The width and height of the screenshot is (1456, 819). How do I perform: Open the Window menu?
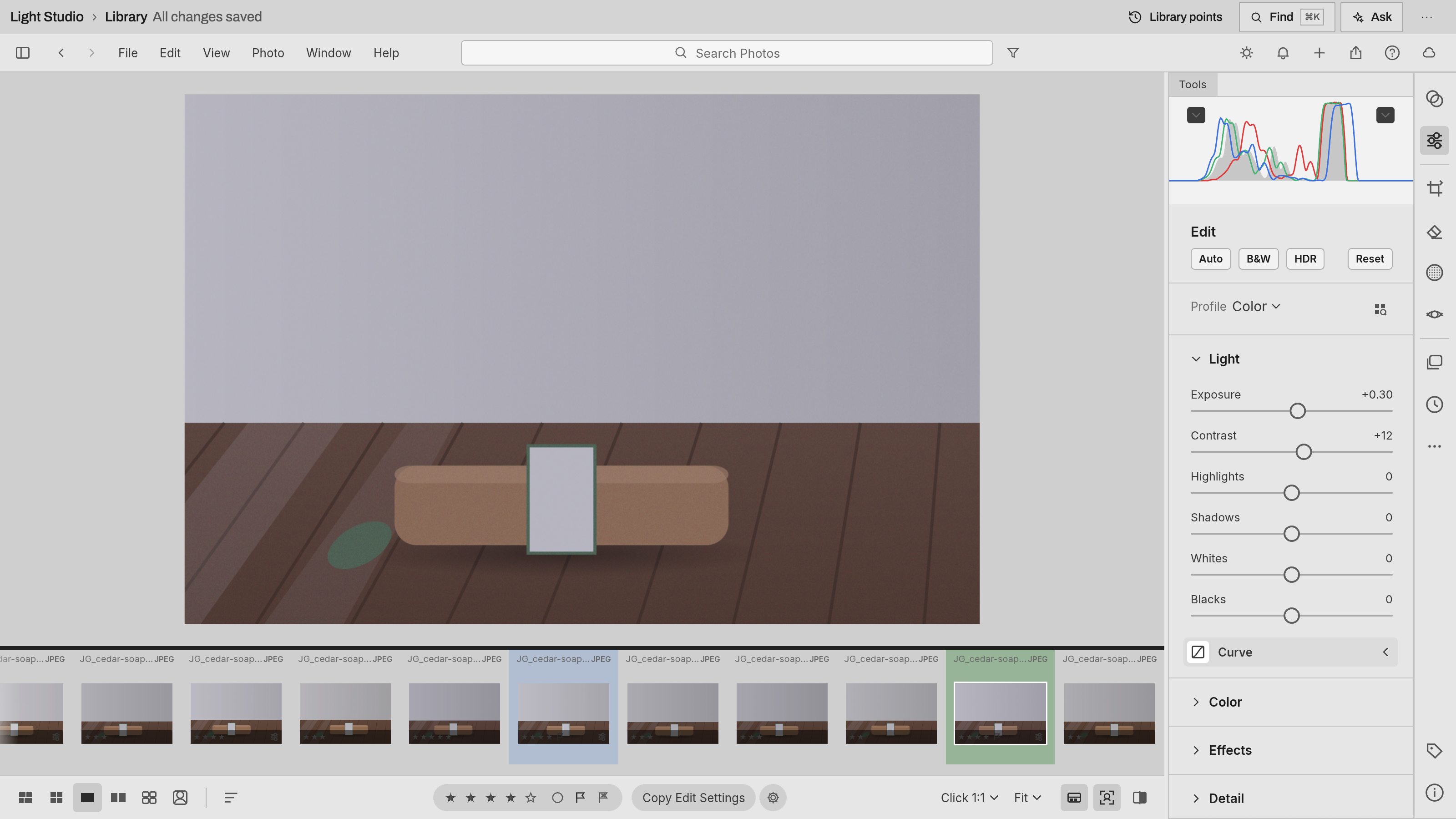(329, 53)
